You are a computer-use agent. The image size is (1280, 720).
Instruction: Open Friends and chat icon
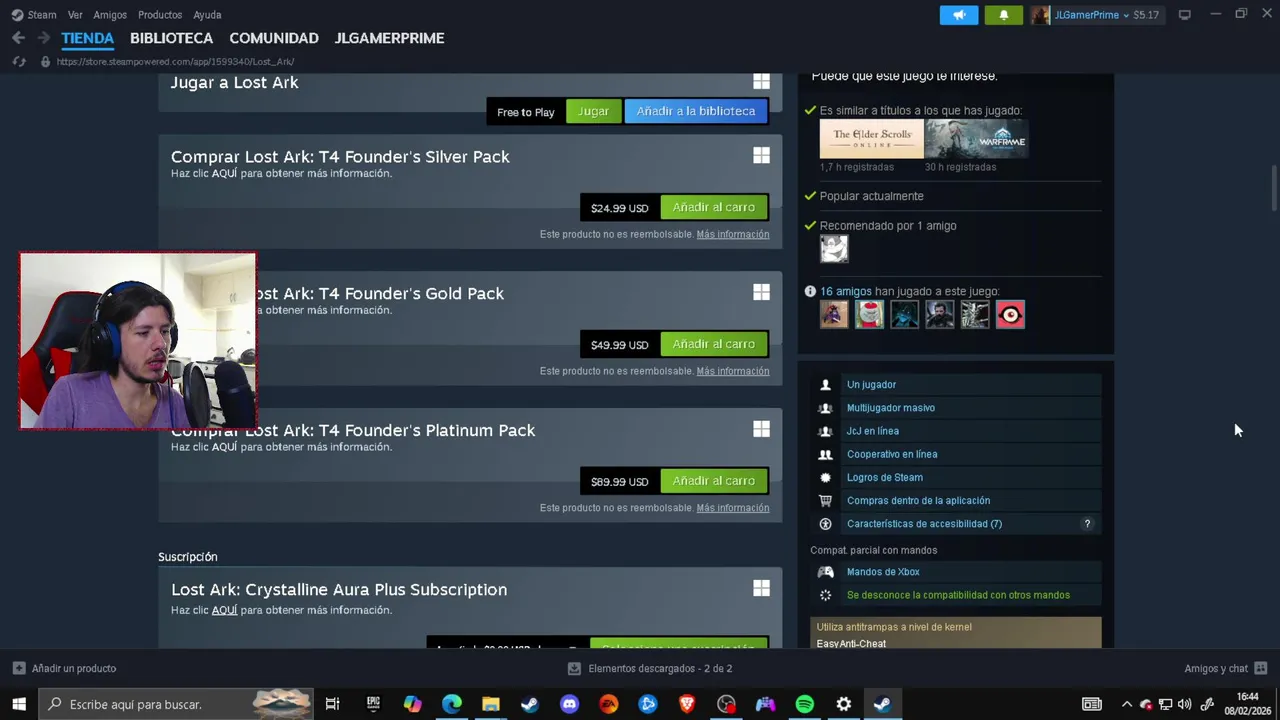click(x=1260, y=668)
